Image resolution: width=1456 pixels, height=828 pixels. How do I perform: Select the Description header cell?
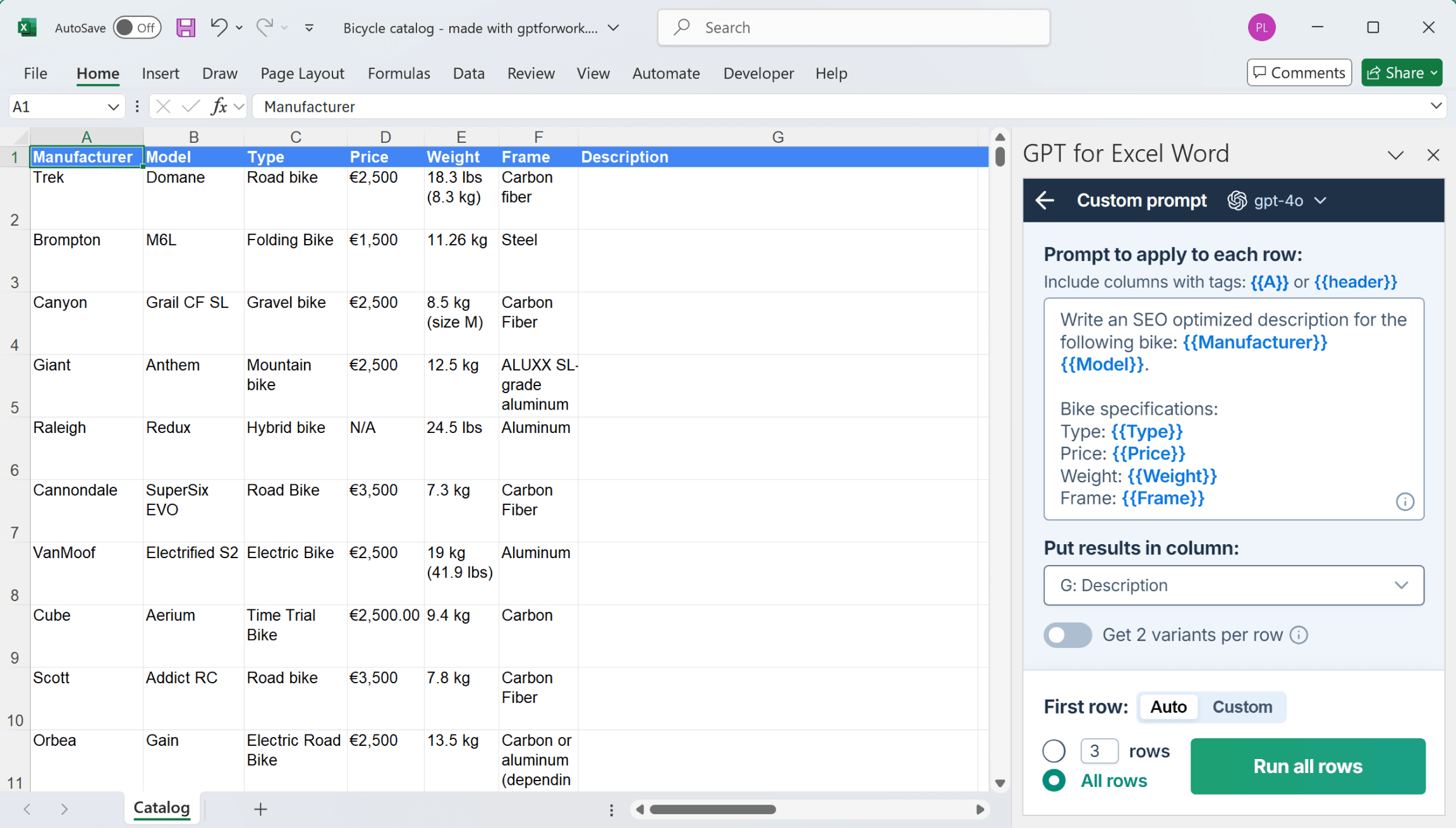(x=778, y=157)
